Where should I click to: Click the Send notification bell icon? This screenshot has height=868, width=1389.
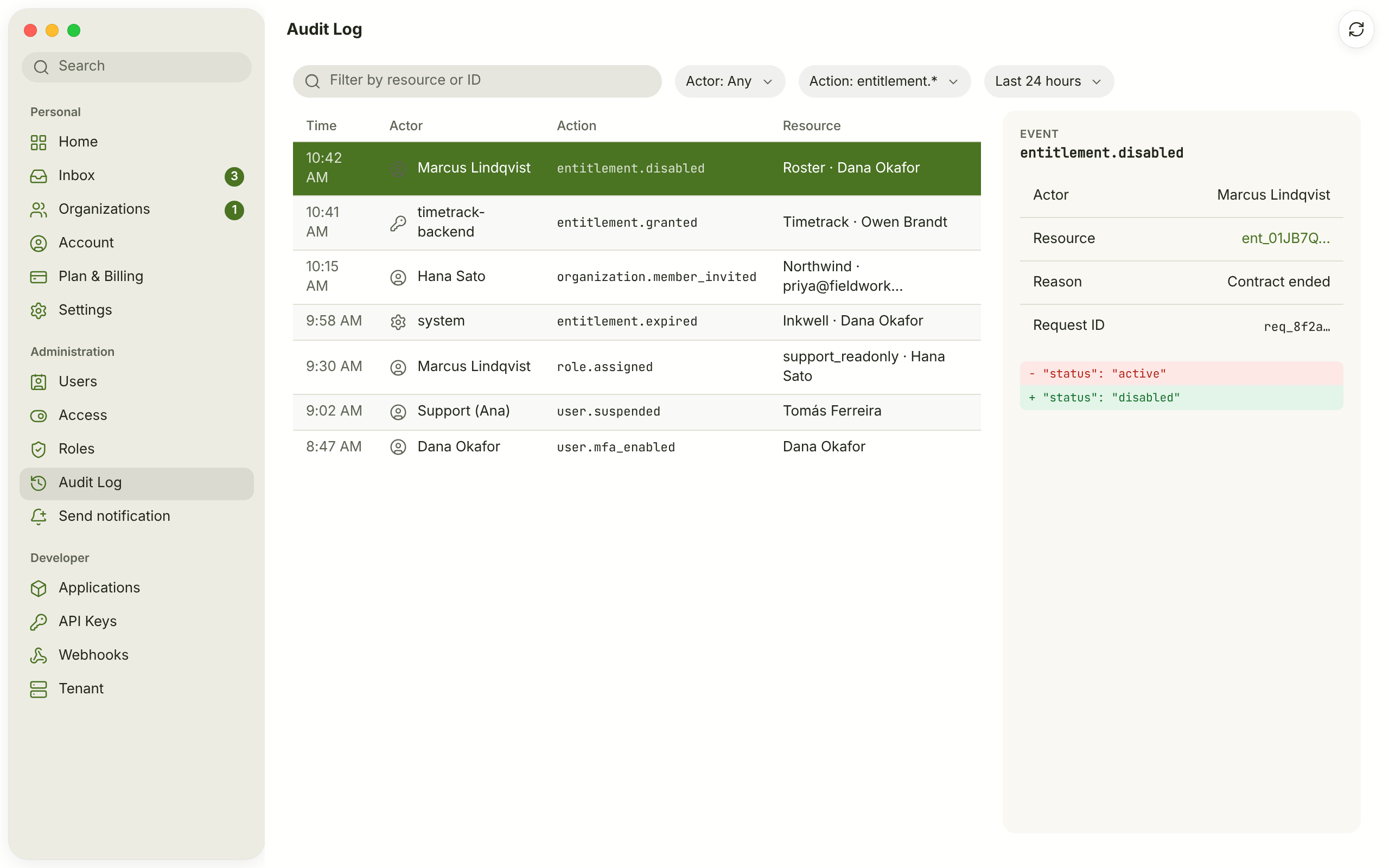coord(39,516)
